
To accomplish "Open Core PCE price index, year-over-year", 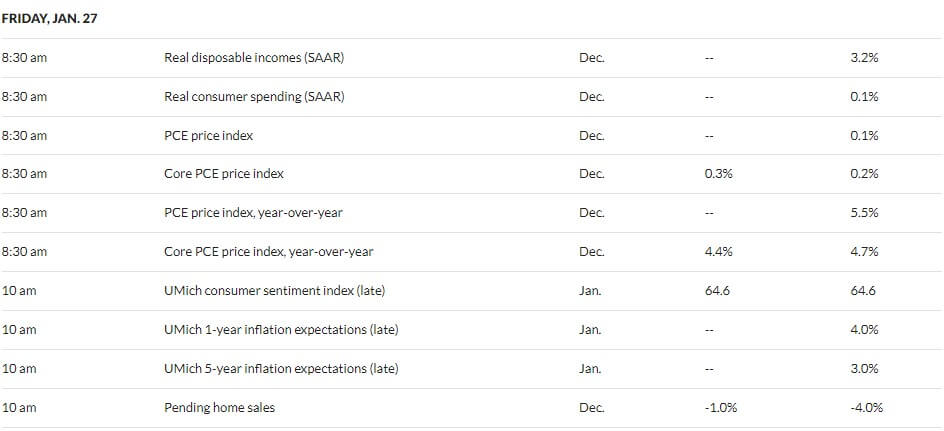I will (x=269, y=251).
